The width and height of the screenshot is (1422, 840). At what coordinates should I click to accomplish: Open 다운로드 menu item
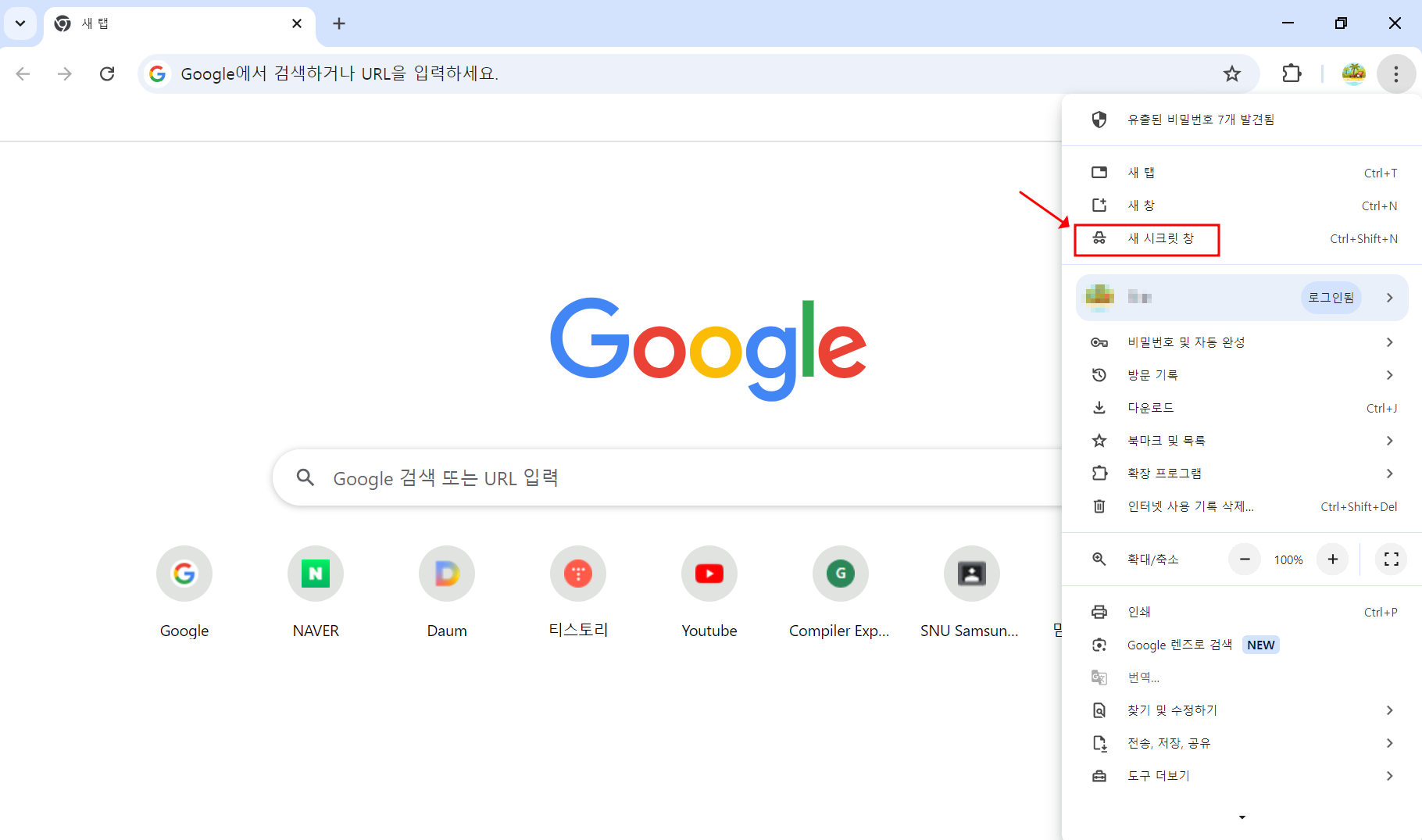[1242, 408]
